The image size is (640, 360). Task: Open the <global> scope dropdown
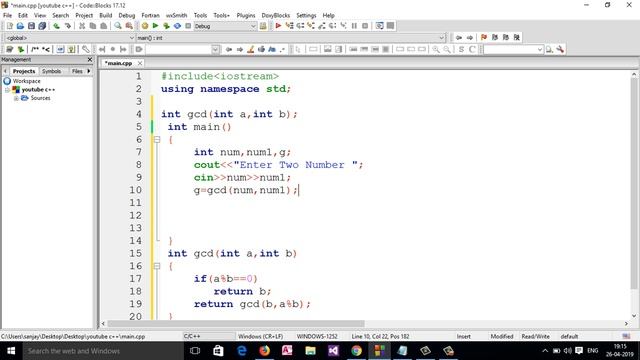click(69, 38)
